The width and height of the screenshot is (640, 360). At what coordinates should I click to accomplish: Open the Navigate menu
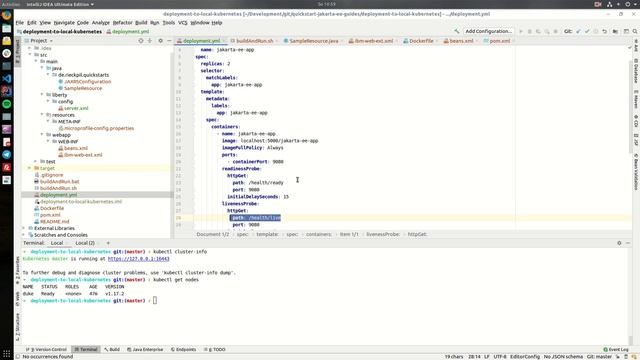pos(64,22)
